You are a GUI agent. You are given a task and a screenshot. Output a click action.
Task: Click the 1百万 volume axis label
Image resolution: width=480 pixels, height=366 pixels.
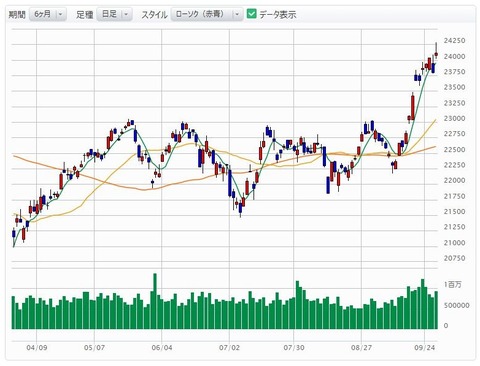453,285
